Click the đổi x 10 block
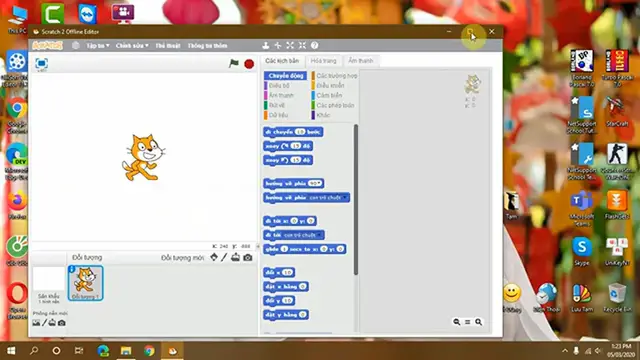Image resolution: width=640 pixels, height=360 pixels. (x=279, y=272)
